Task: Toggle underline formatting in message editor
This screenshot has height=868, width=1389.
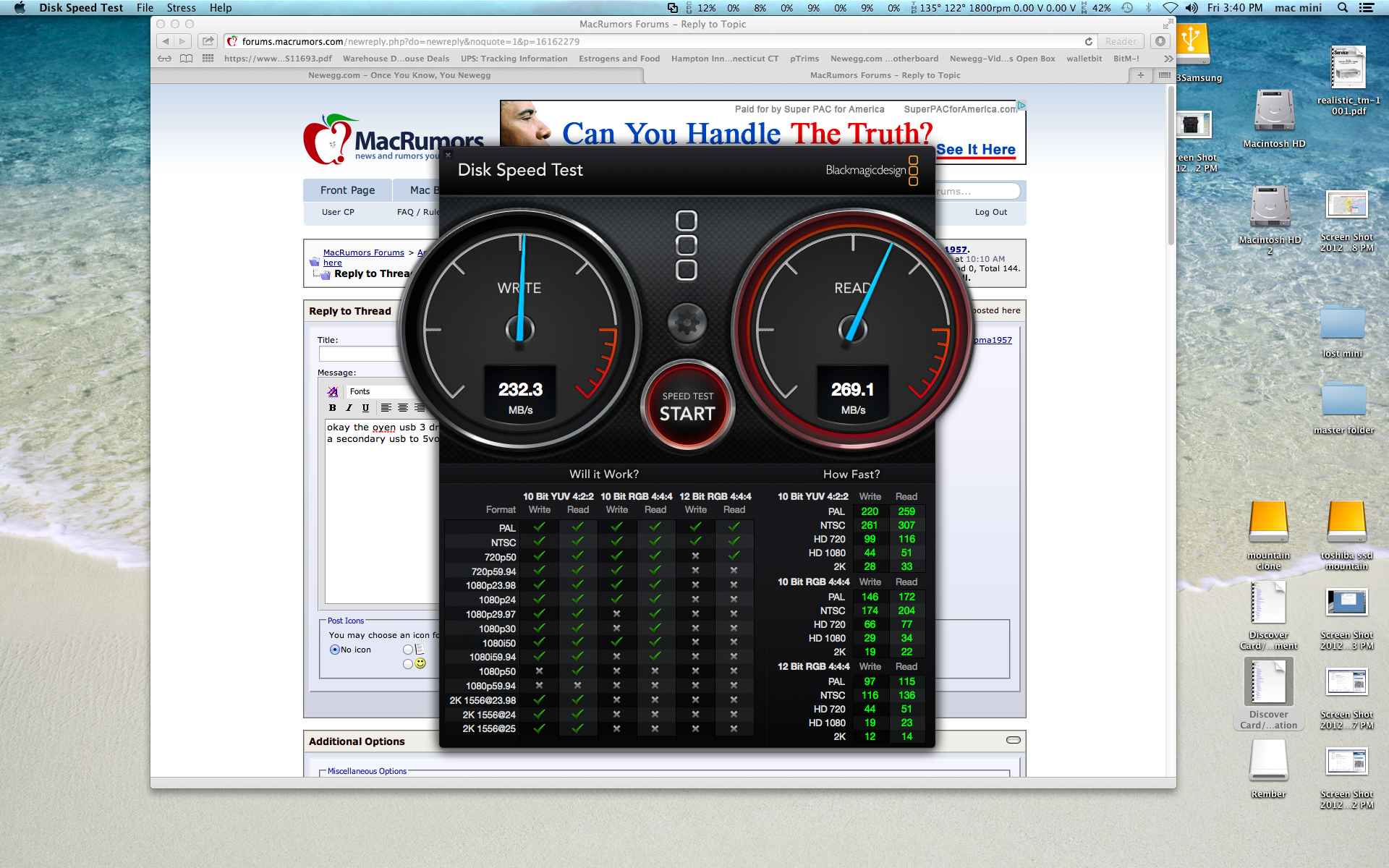Action: (365, 408)
